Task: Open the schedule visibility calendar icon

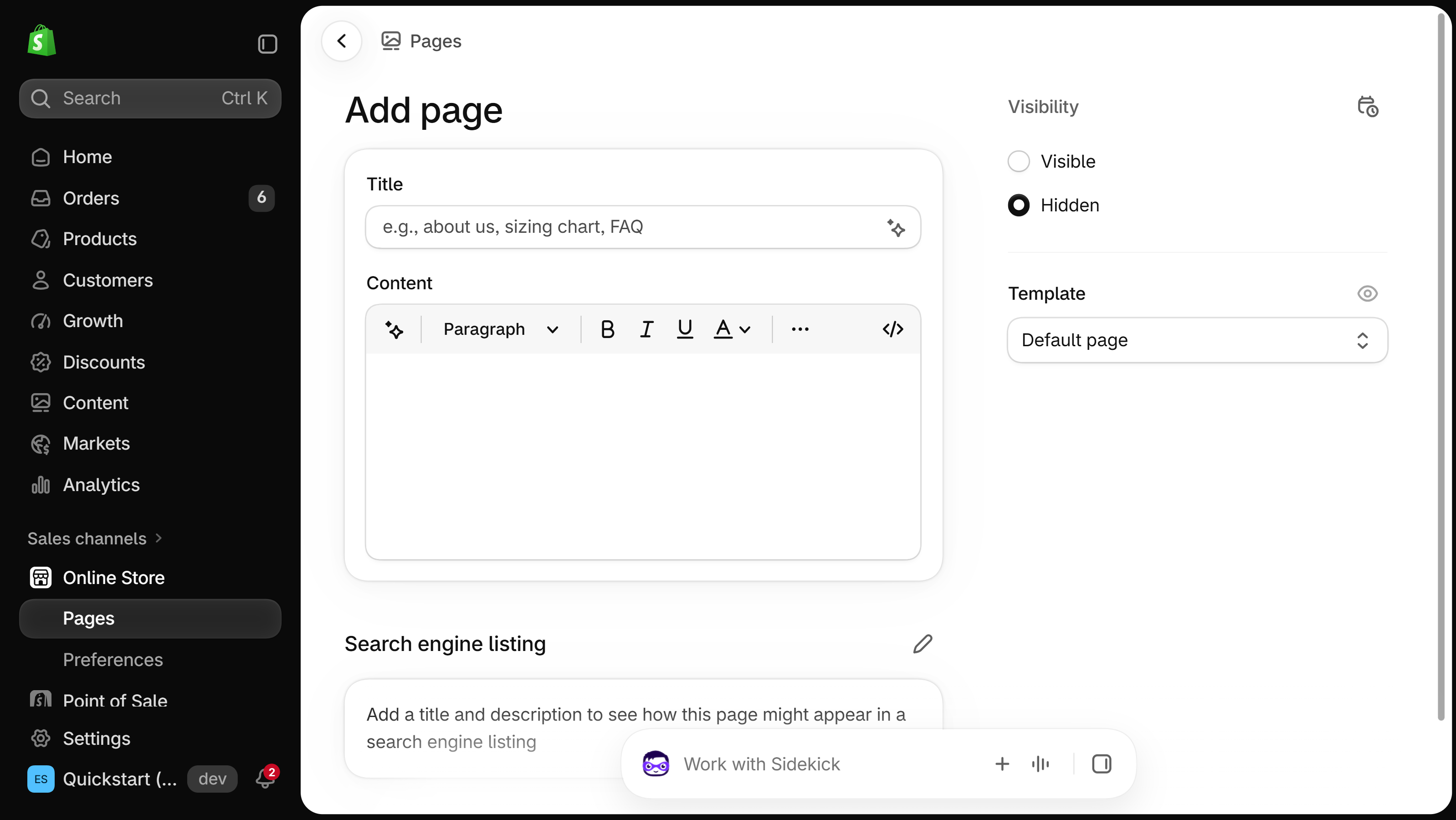Action: 1368,107
